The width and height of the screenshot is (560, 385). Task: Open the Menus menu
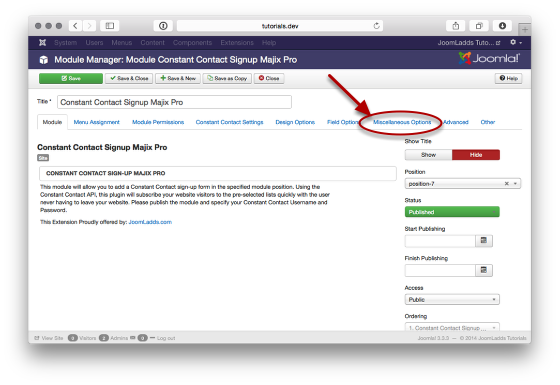[121, 42]
